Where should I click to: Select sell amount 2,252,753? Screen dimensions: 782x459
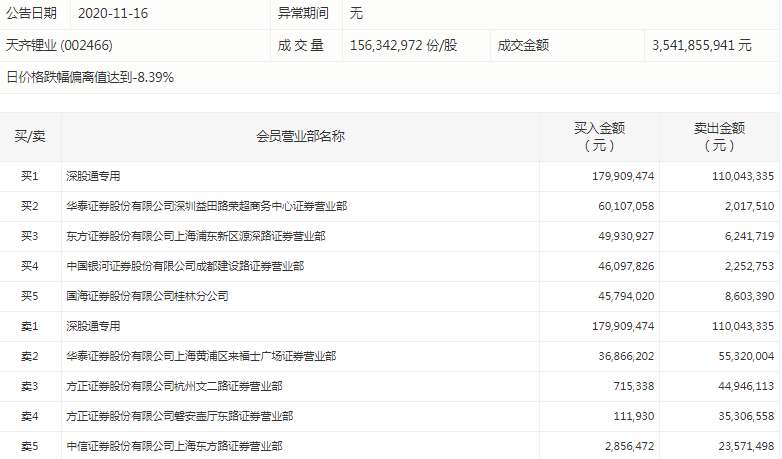pos(750,266)
